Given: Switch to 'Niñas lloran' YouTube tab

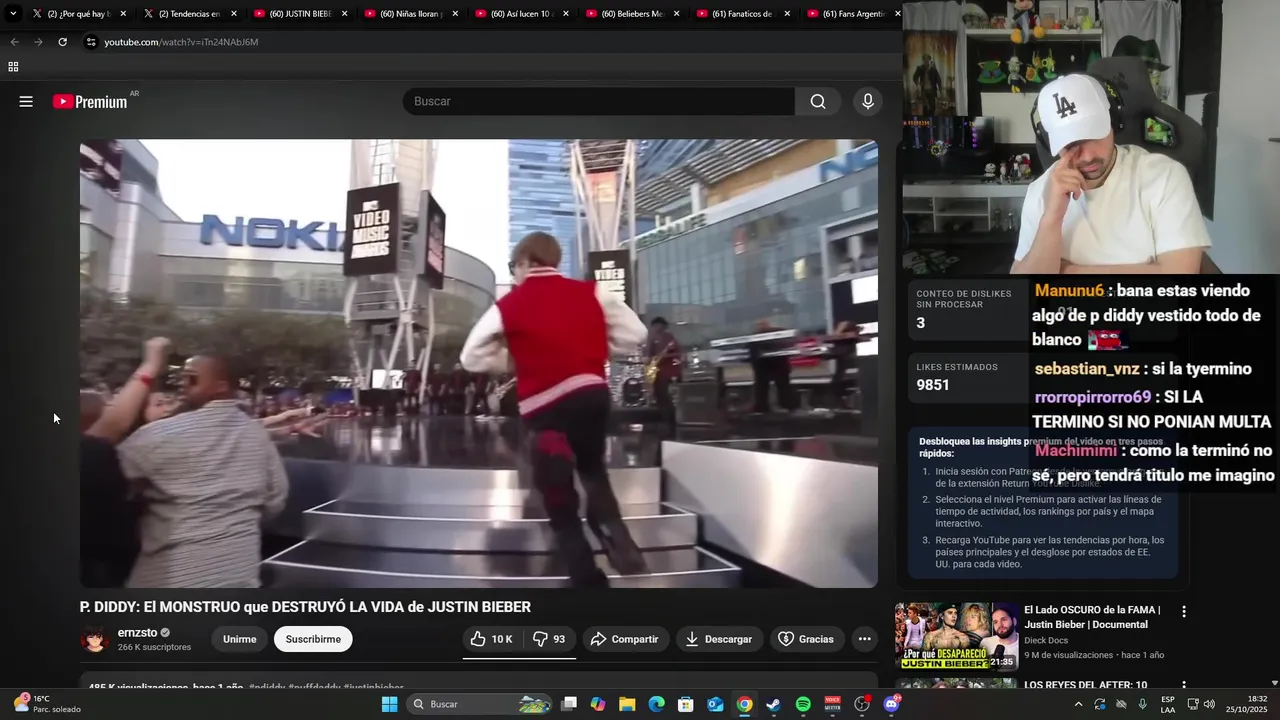Looking at the screenshot, I should point(411,14).
